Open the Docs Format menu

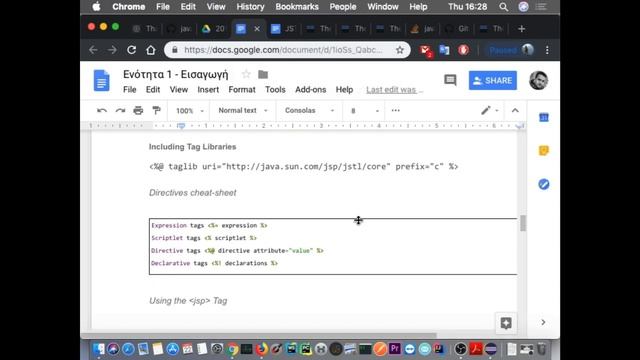[x=242, y=90]
